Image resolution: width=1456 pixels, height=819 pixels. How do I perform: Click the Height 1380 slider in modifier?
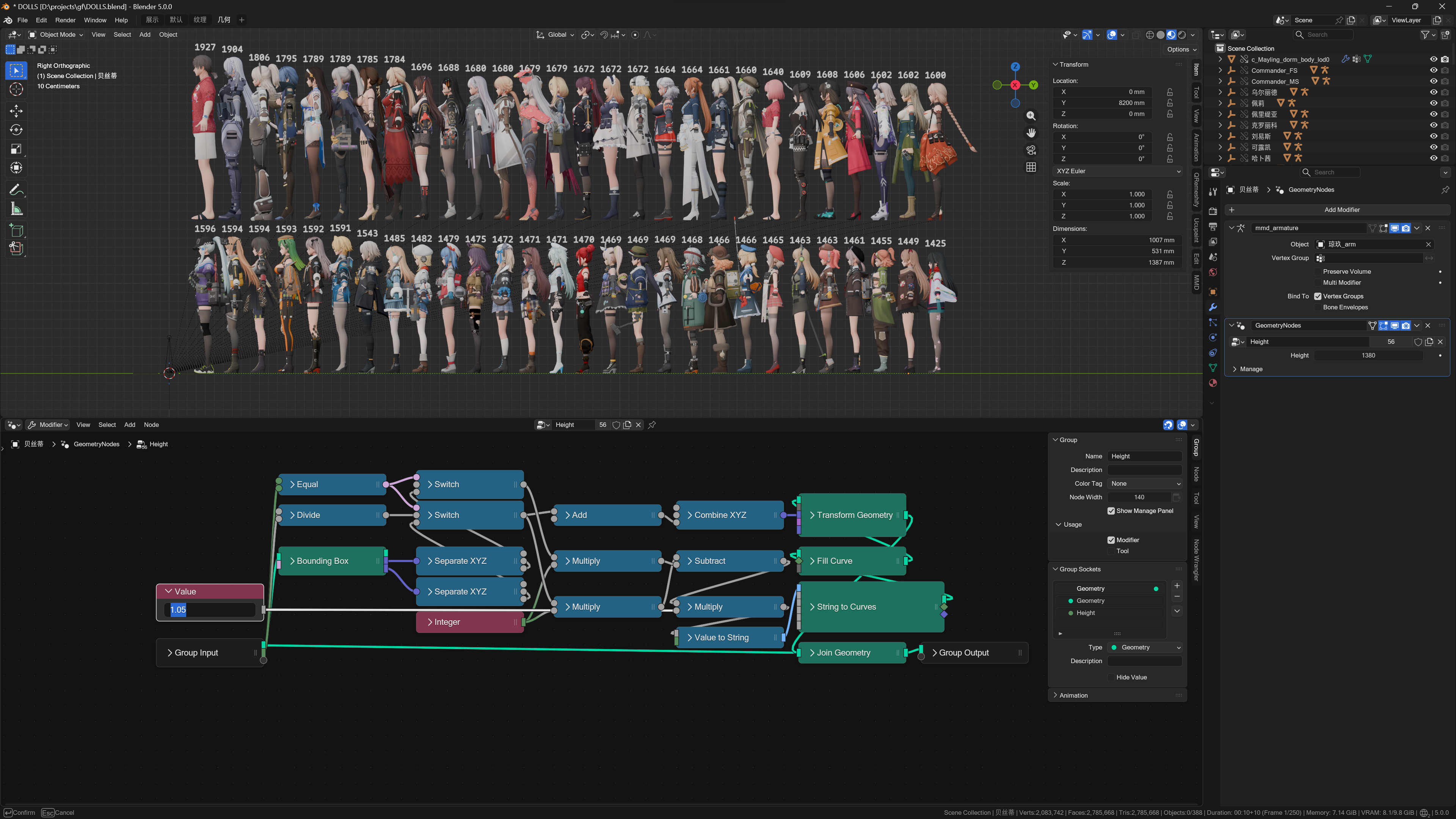click(x=1368, y=356)
